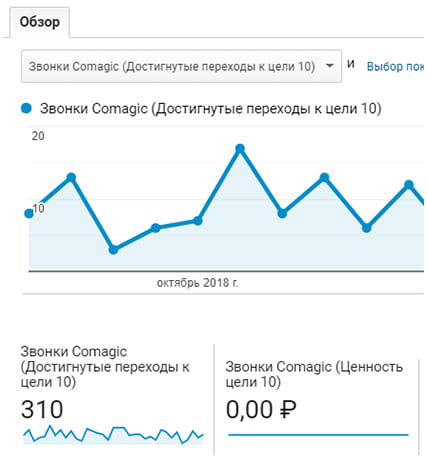Click the rightmost visible peak data point
The image size is (427, 463).
pyautogui.click(x=409, y=184)
